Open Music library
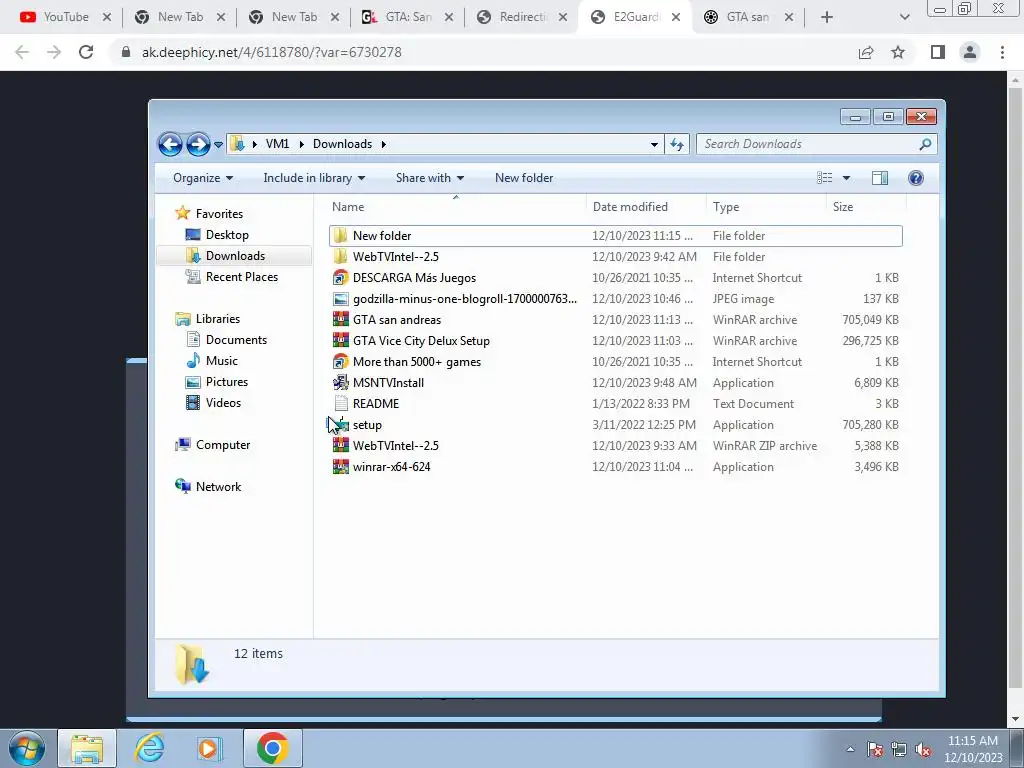Image resolution: width=1024 pixels, height=768 pixels. (x=221, y=360)
